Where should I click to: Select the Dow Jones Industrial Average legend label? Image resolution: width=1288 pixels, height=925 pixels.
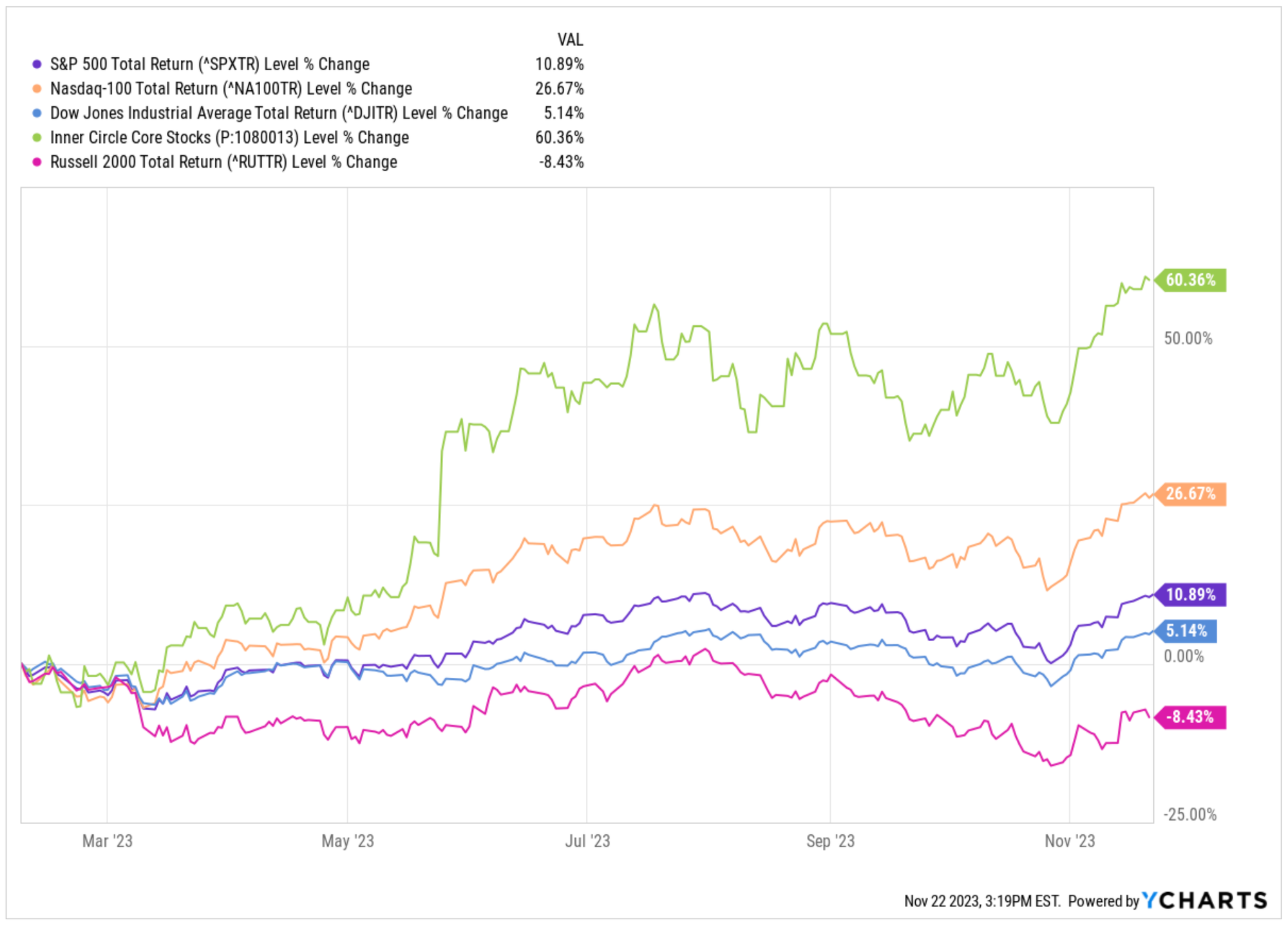279,113
